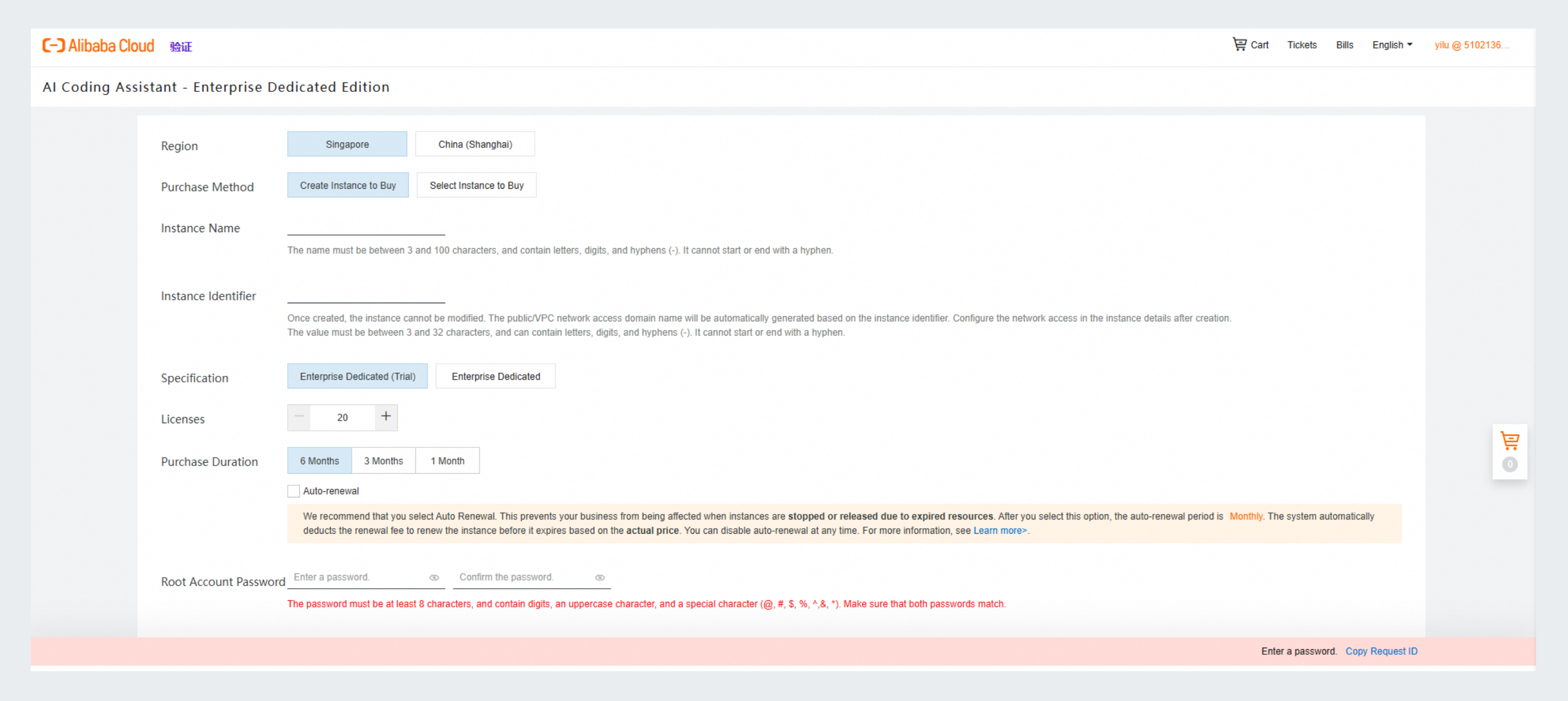Pick 1 Month purchase duration
The height and width of the screenshot is (701, 1568).
(x=447, y=461)
